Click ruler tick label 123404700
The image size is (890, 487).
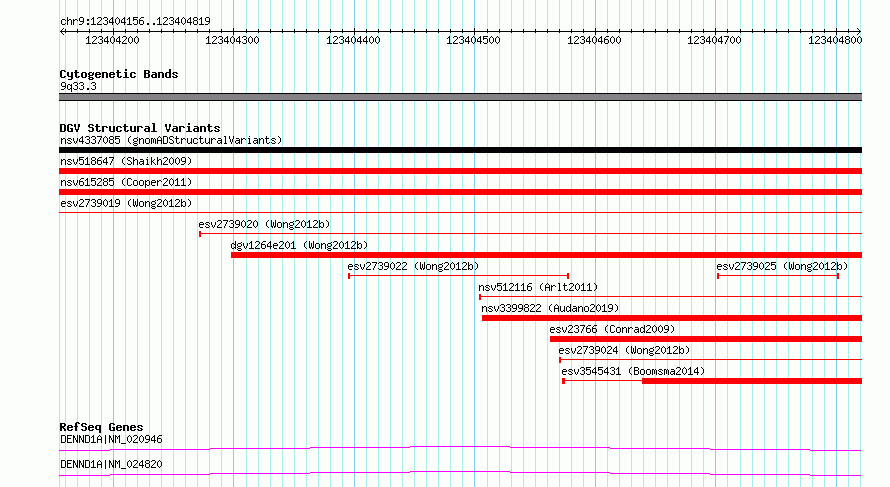tap(714, 40)
